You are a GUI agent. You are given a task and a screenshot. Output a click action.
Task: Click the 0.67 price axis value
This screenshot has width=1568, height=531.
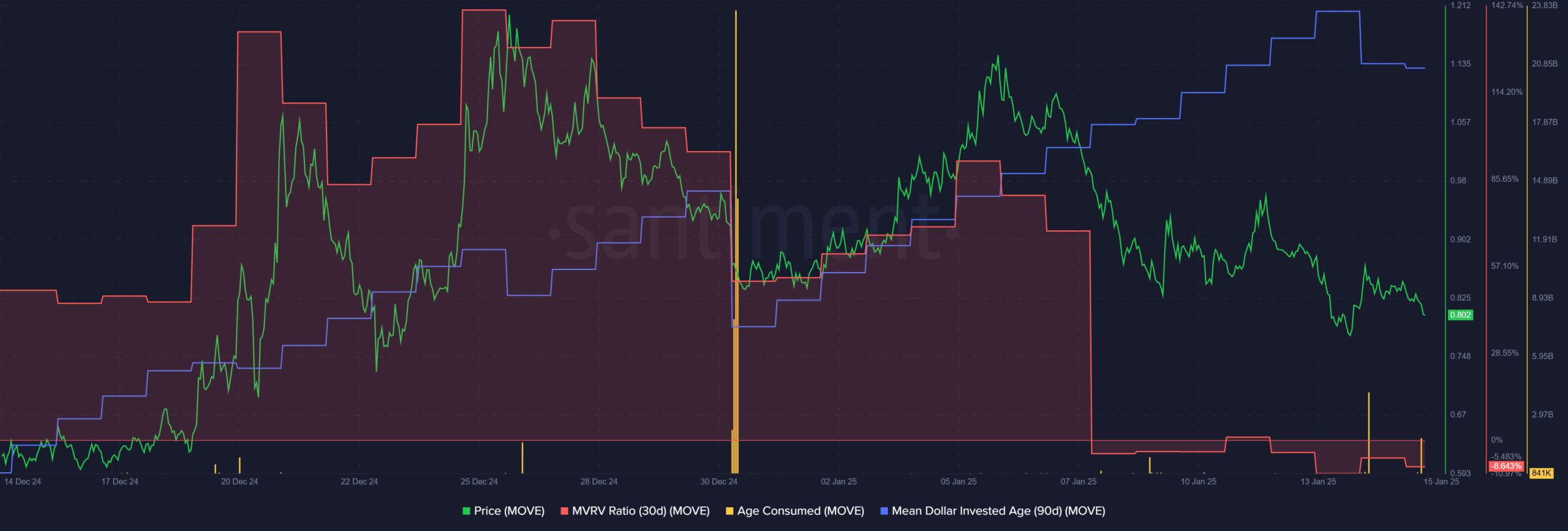1458,415
